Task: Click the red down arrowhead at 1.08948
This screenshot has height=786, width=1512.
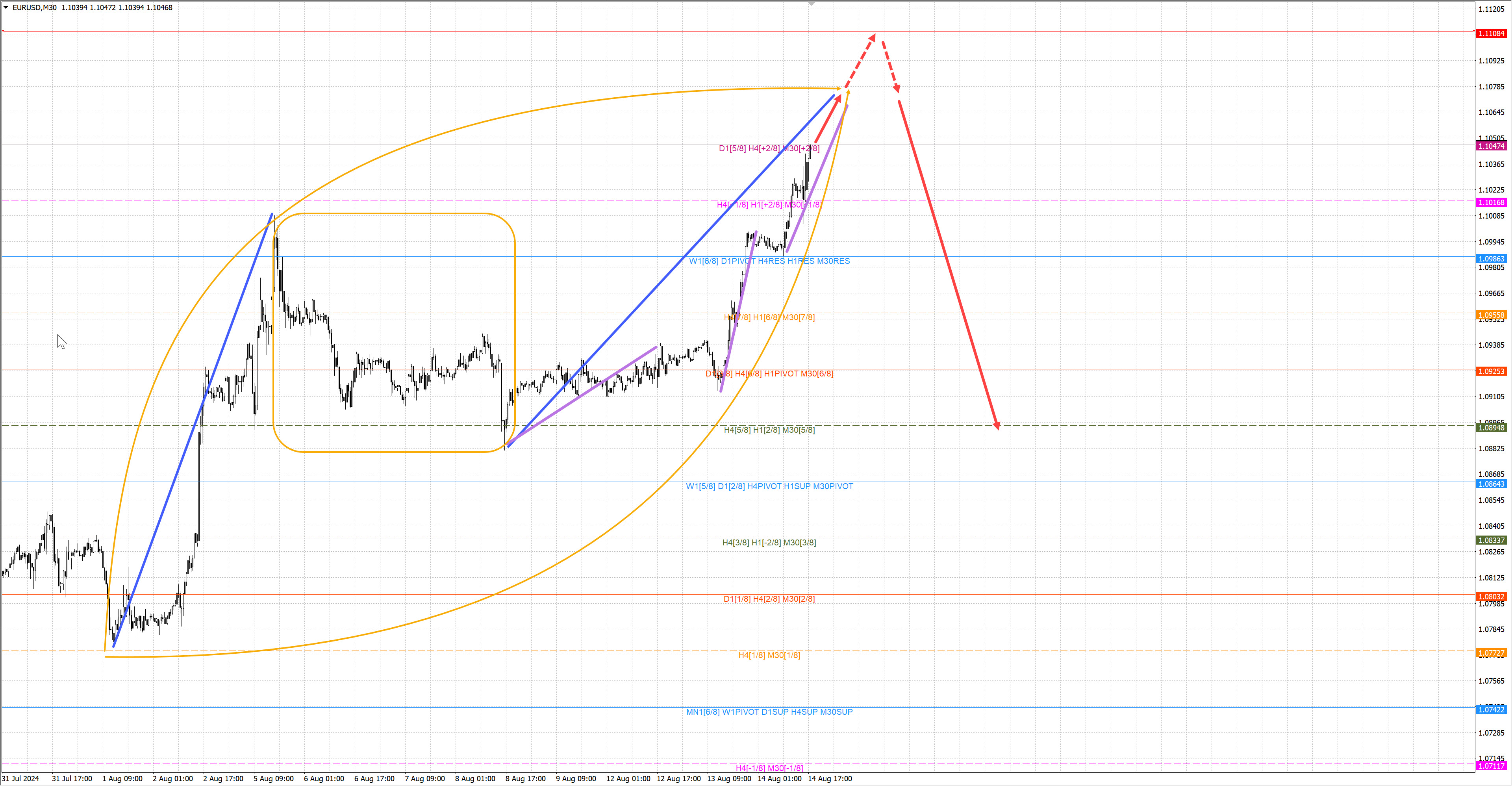Action: [x=997, y=426]
